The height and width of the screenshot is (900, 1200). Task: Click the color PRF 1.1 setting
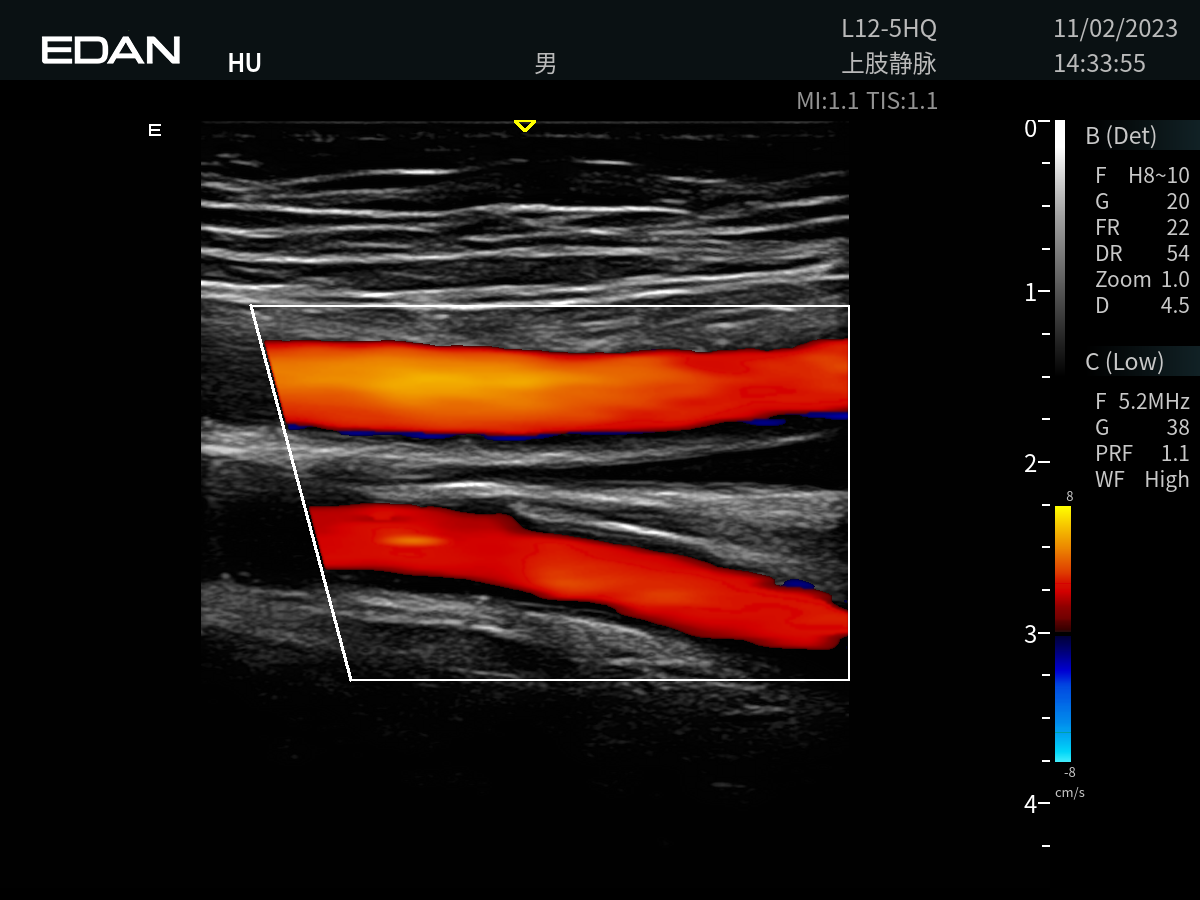tap(1142, 454)
